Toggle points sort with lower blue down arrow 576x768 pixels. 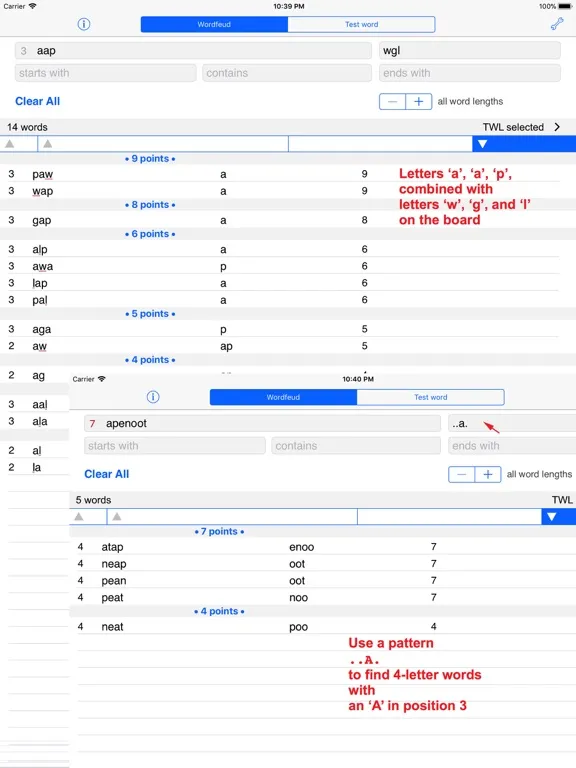click(x=552, y=517)
